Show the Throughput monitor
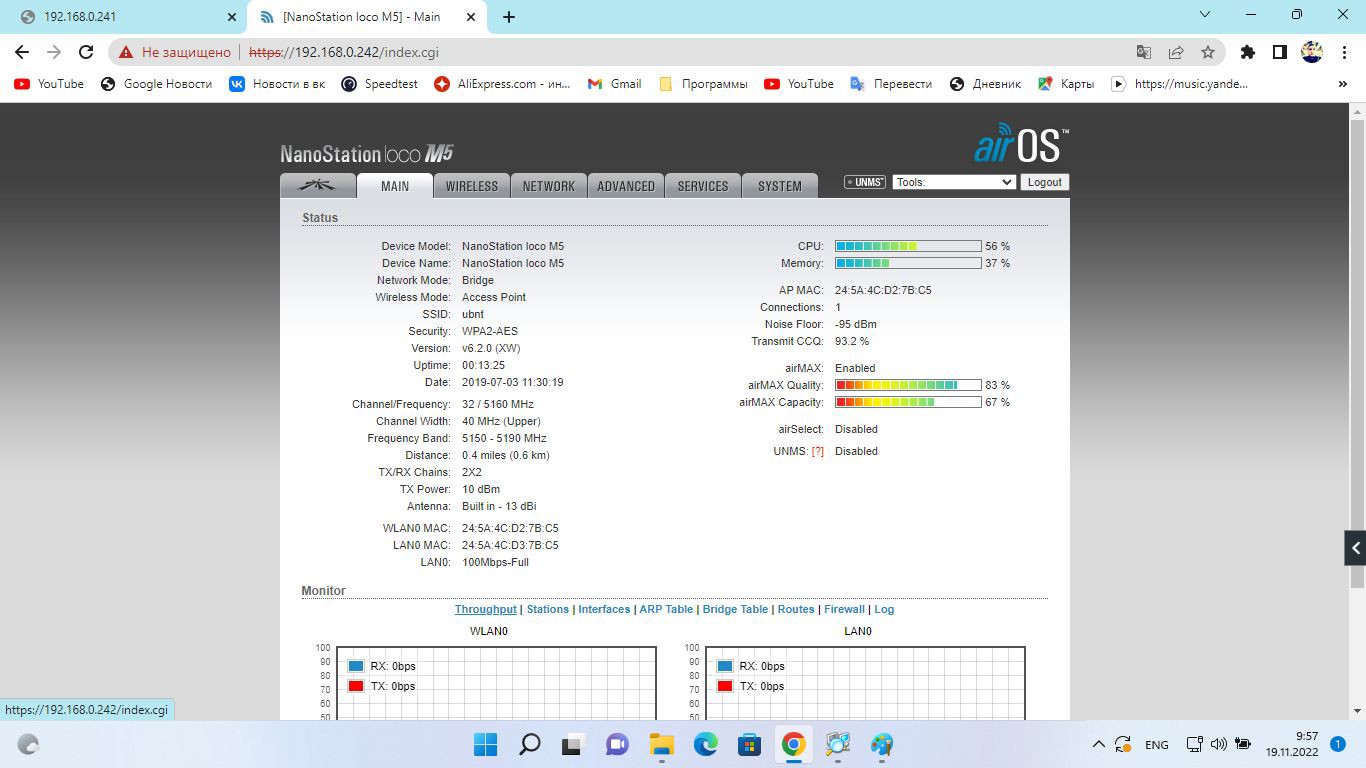Viewport: 1366px width, 768px height. point(486,609)
